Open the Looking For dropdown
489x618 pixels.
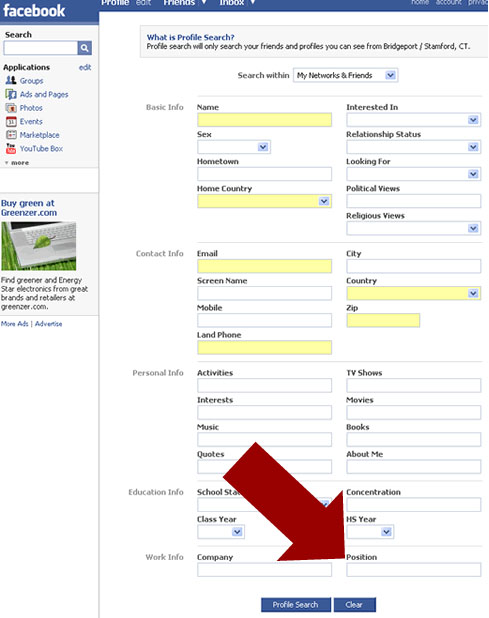tap(413, 174)
